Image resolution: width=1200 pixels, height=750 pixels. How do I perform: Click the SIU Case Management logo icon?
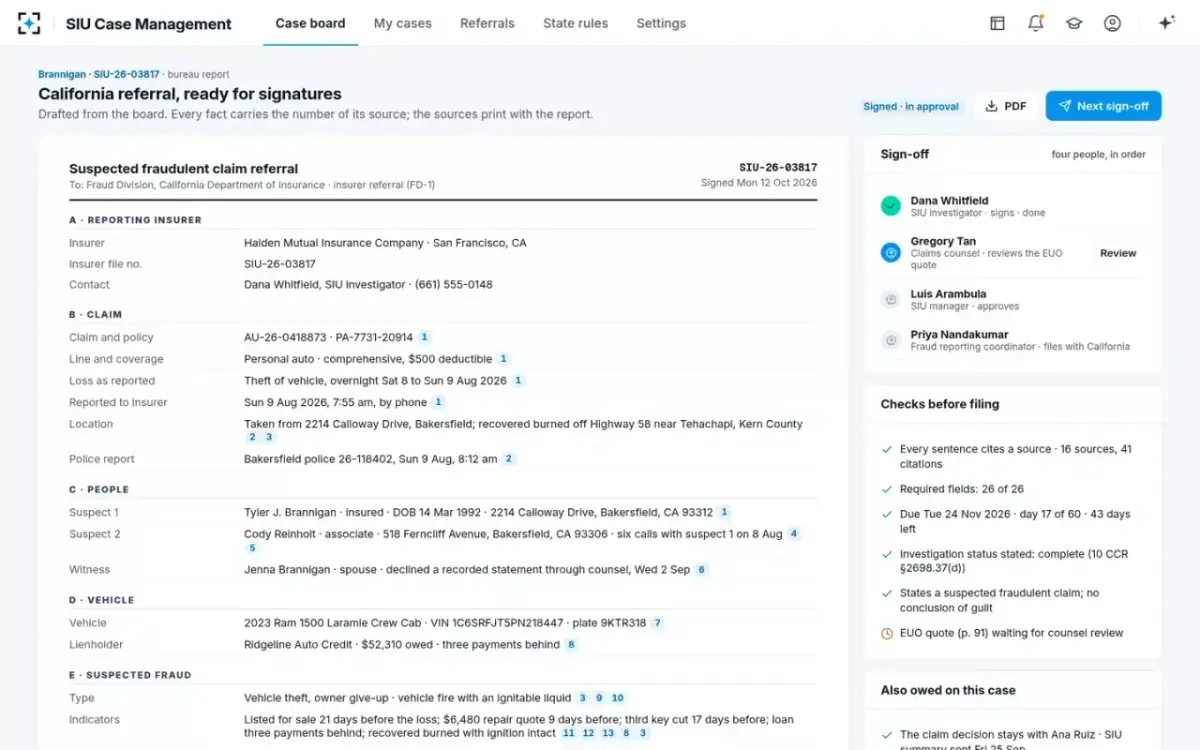29,23
